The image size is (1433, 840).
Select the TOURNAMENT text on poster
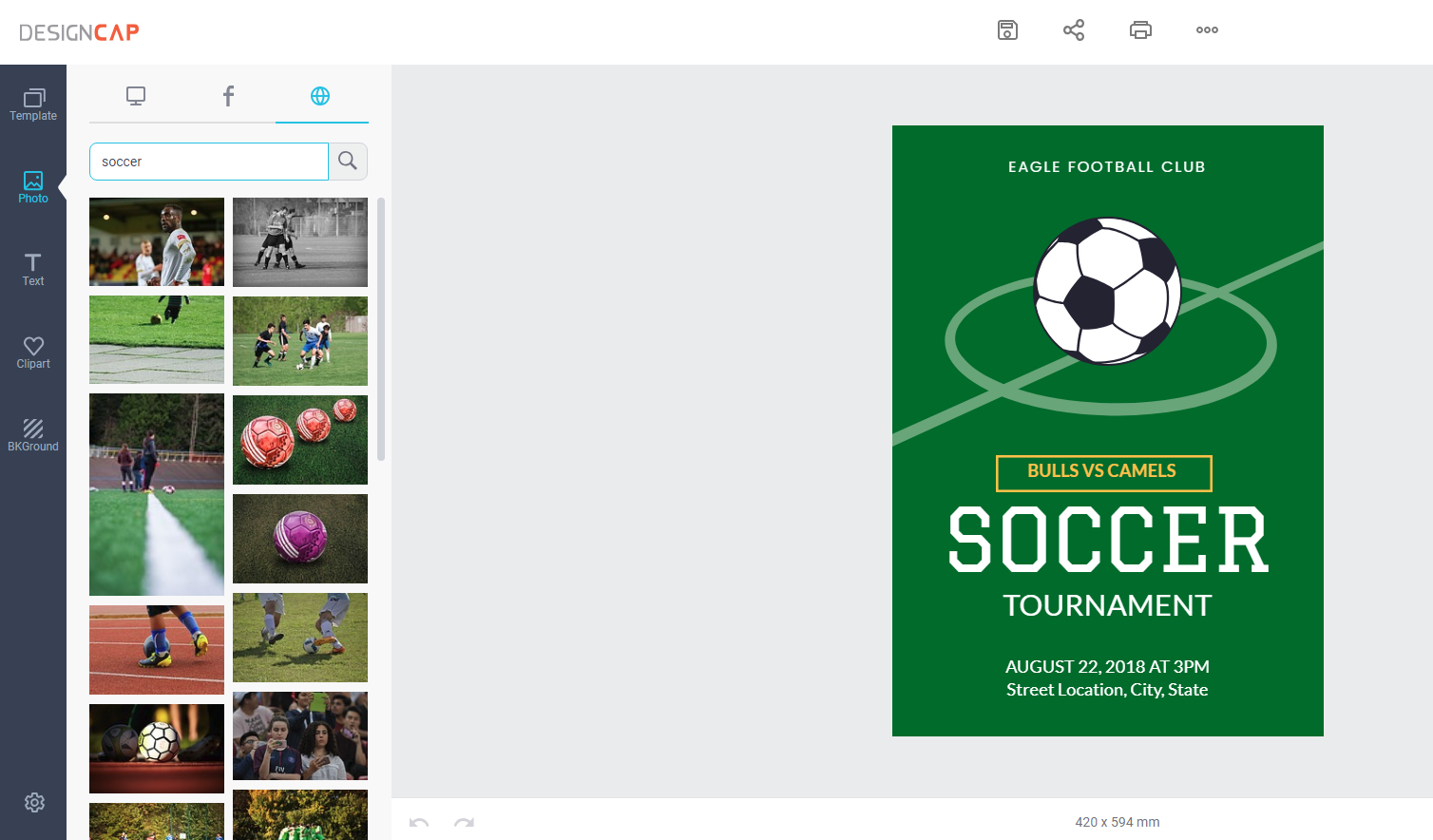tap(1107, 606)
